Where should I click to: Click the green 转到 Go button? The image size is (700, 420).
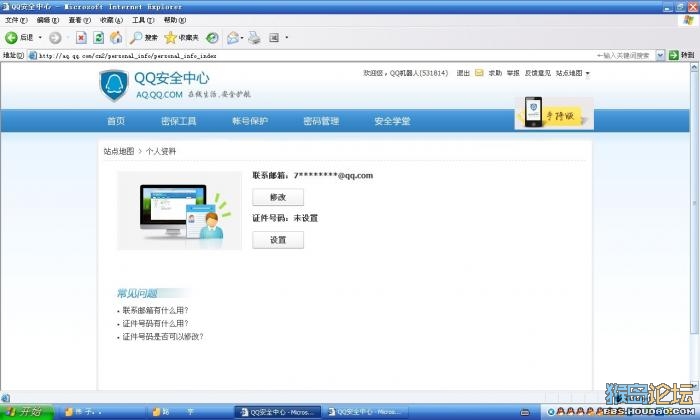pos(681,55)
